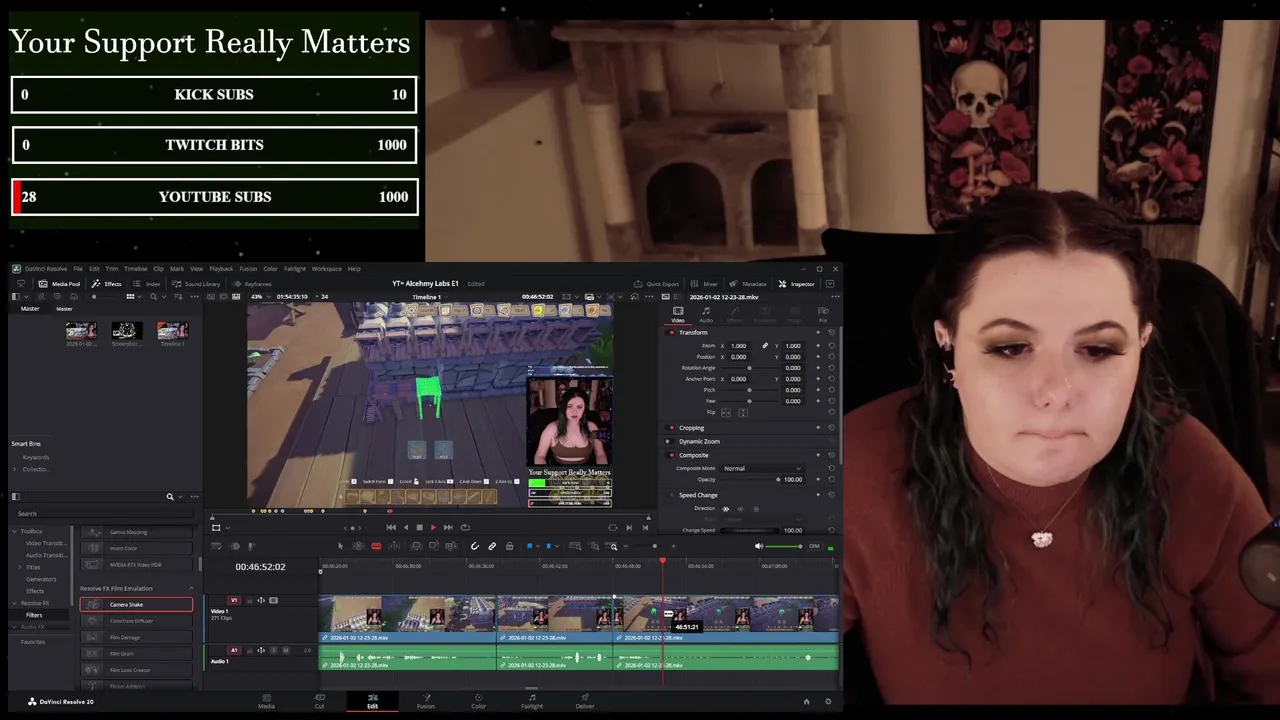
Task: Switch to the Fusion page
Action: point(426,701)
